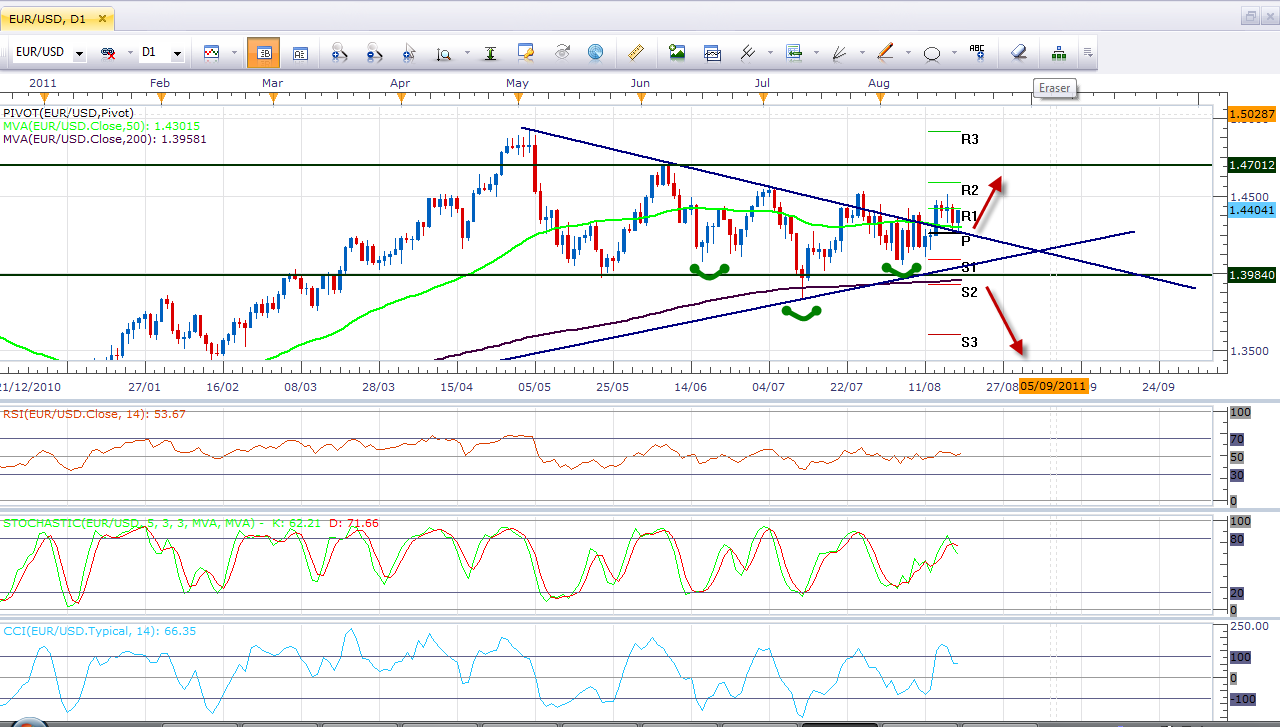Open the EUR/USD symbol dropdown
1280x727 pixels.
pyautogui.click(x=79, y=53)
